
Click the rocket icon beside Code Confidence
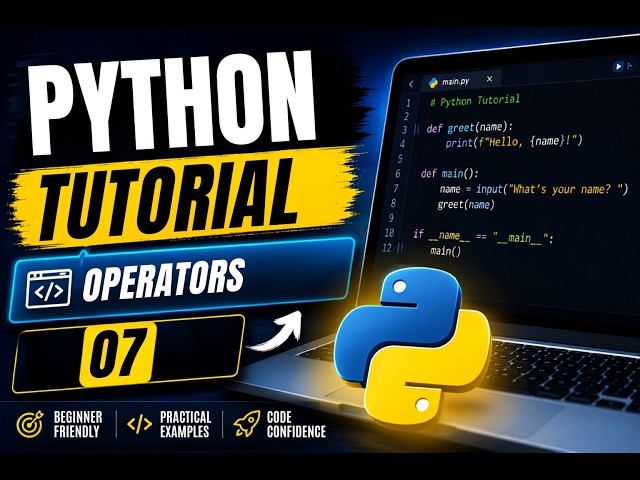tap(247, 424)
